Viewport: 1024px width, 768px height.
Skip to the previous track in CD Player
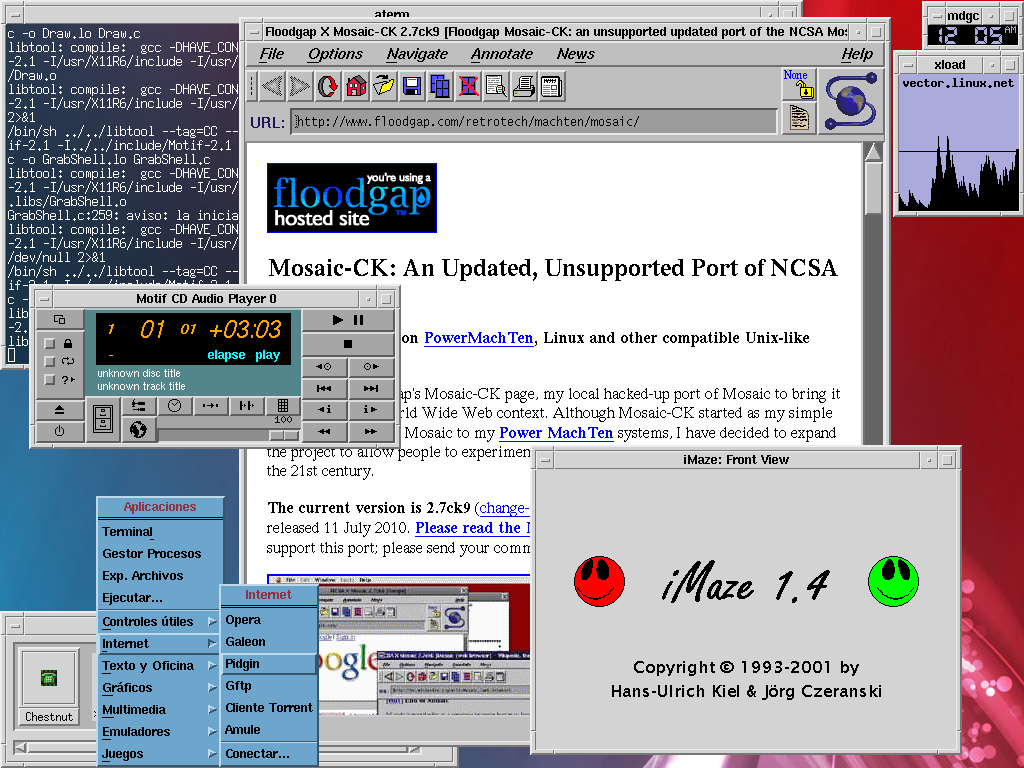coord(325,388)
